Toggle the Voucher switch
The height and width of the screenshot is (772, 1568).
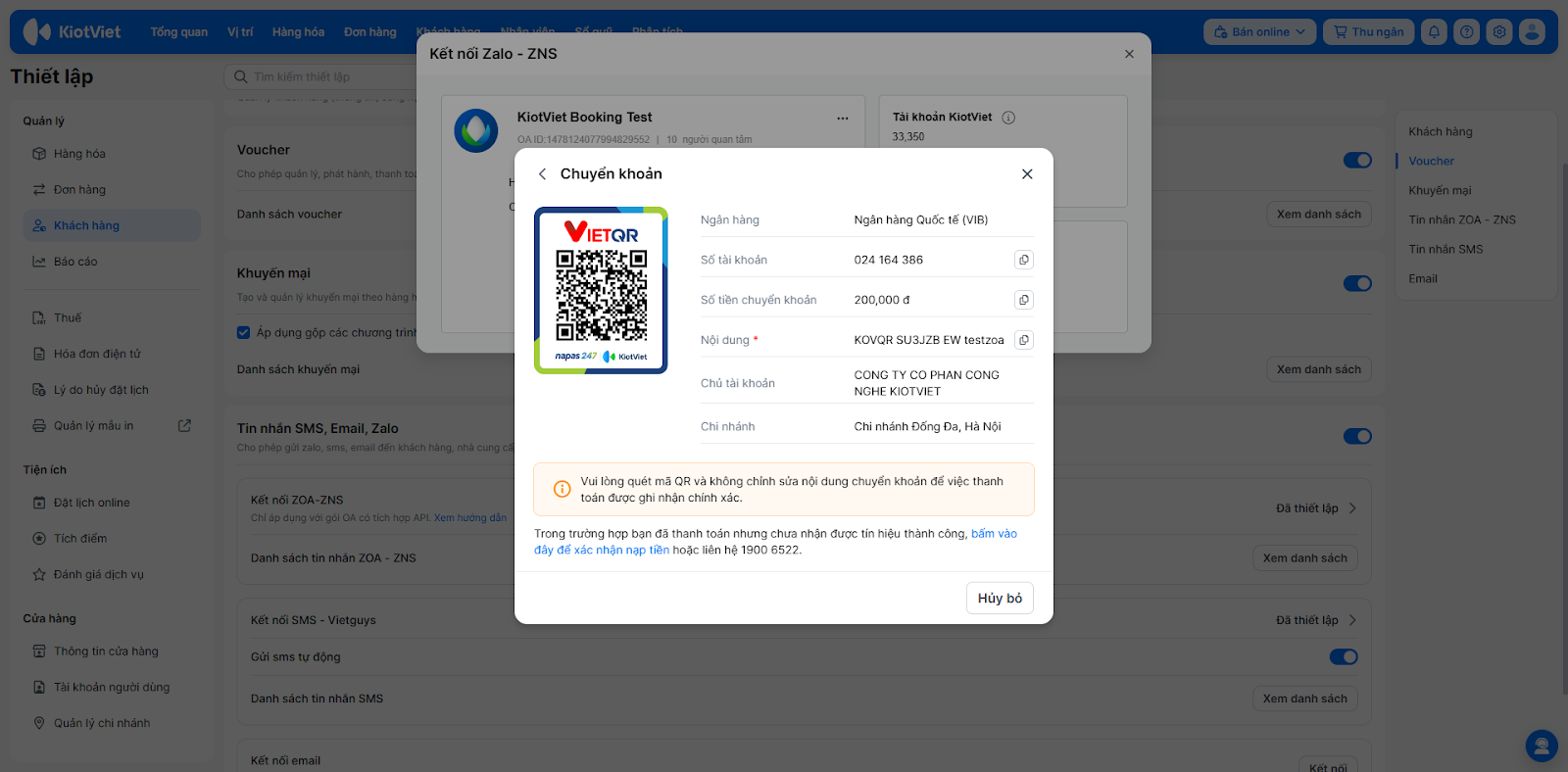pyautogui.click(x=1357, y=160)
